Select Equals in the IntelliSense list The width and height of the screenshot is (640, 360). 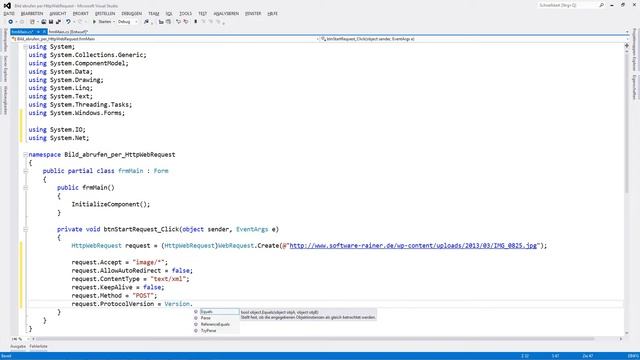(217, 311)
